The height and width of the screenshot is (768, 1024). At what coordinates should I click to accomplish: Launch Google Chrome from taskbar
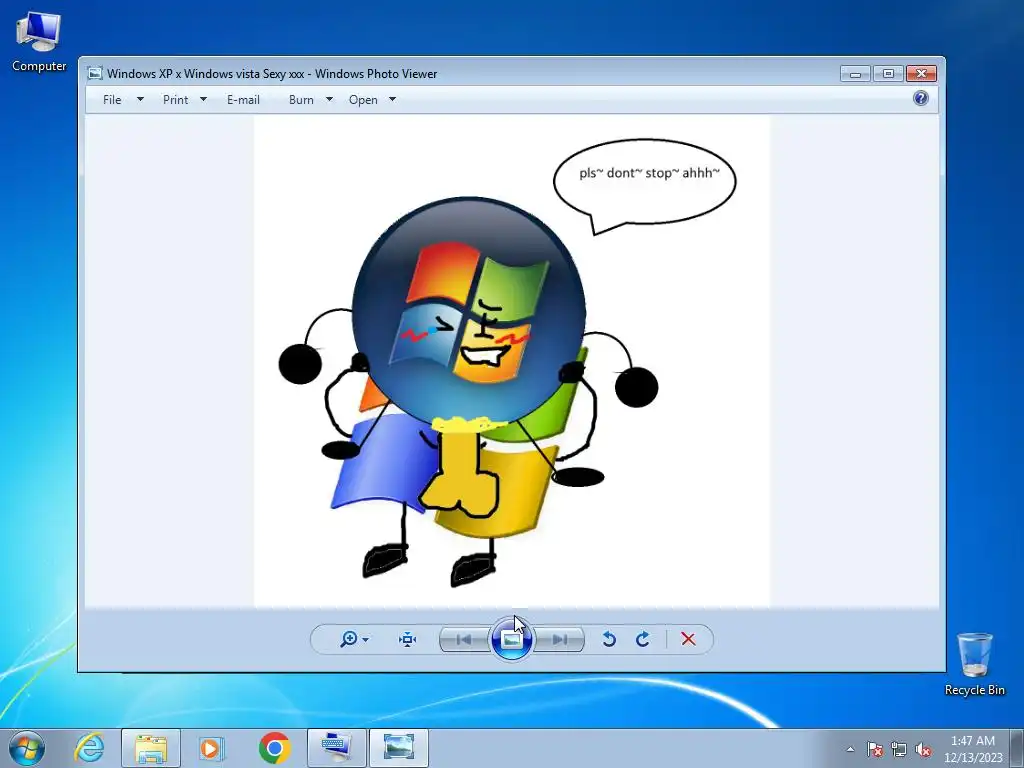pyautogui.click(x=274, y=748)
